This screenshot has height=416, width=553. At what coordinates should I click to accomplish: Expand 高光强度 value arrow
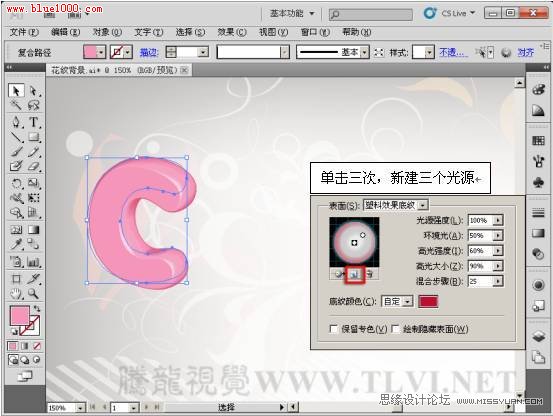point(498,251)
